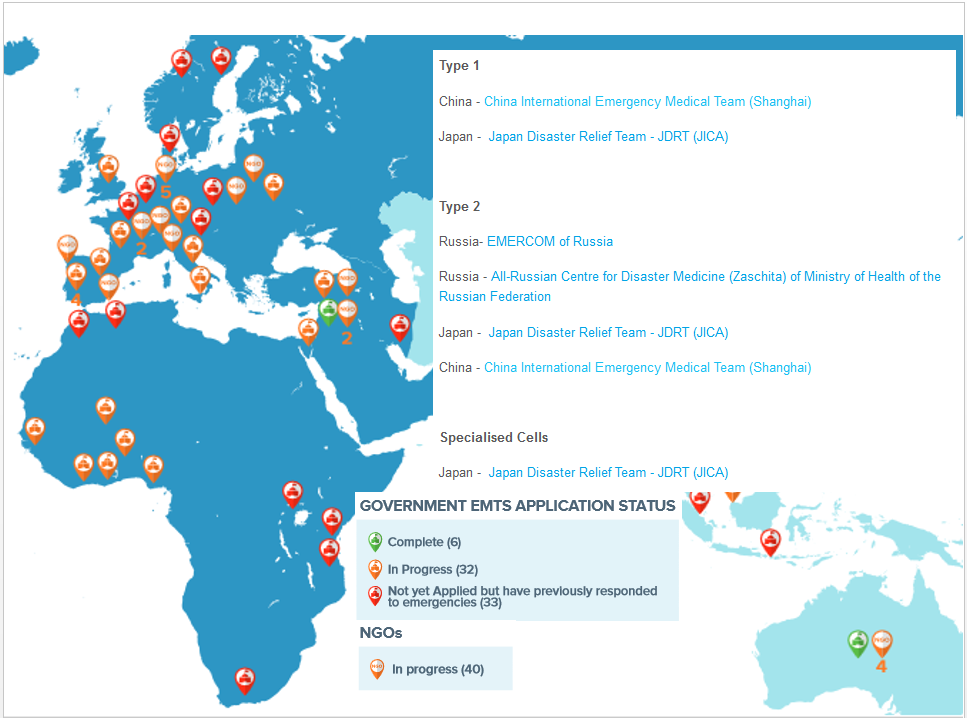Screen dimensions: 967x718
Task: Open All-Russian Centre for Disaster Medicine link
Action: 690,286
